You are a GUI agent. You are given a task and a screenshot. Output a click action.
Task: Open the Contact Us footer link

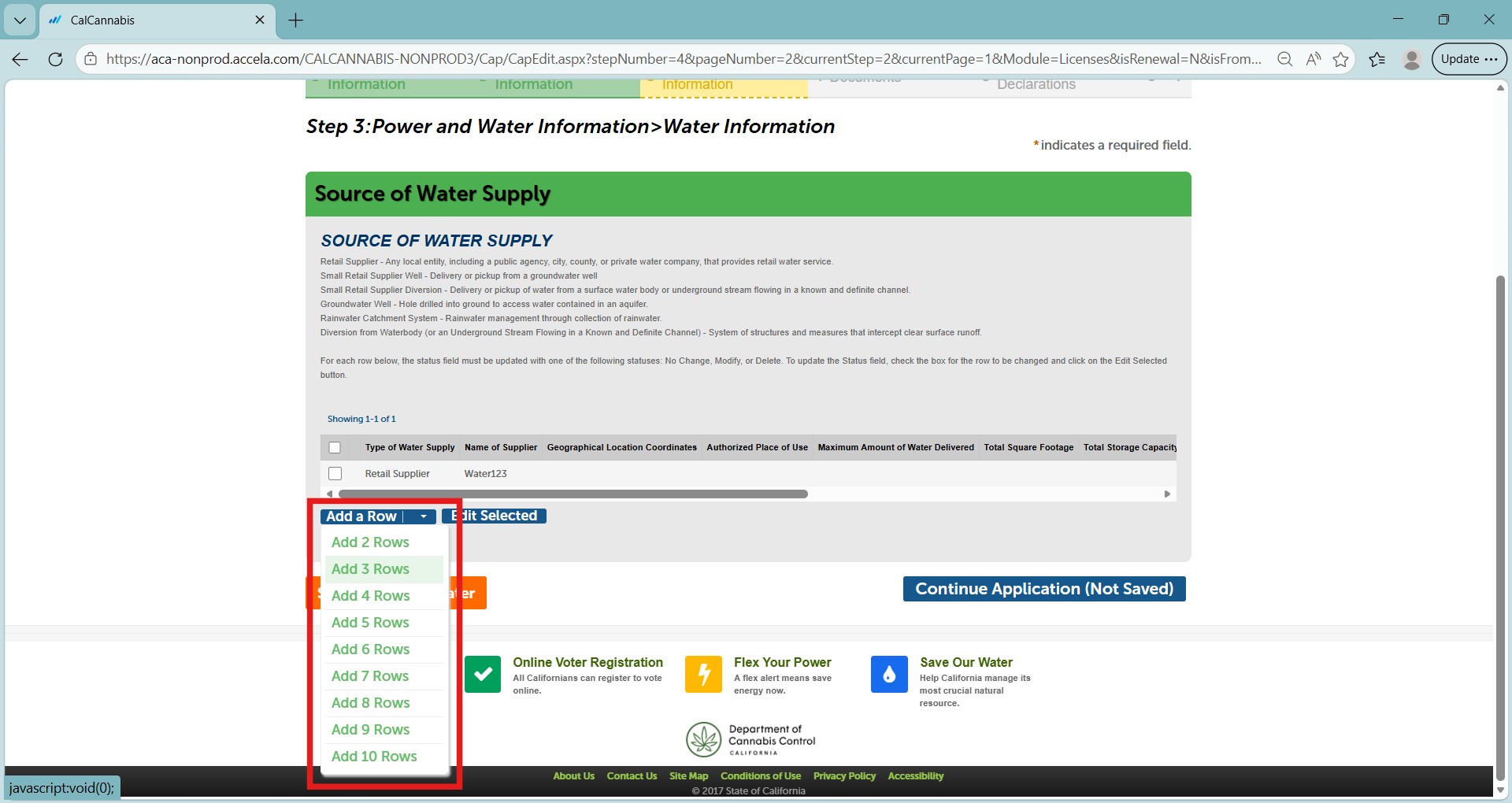click(x=632, y=776)
